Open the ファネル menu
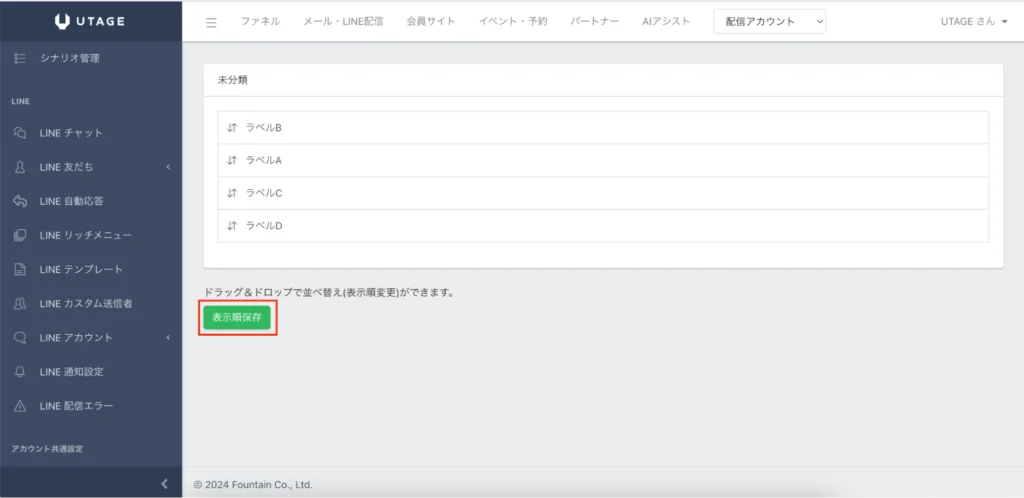Screen dimensions: 1024x498 coord(260,22)
